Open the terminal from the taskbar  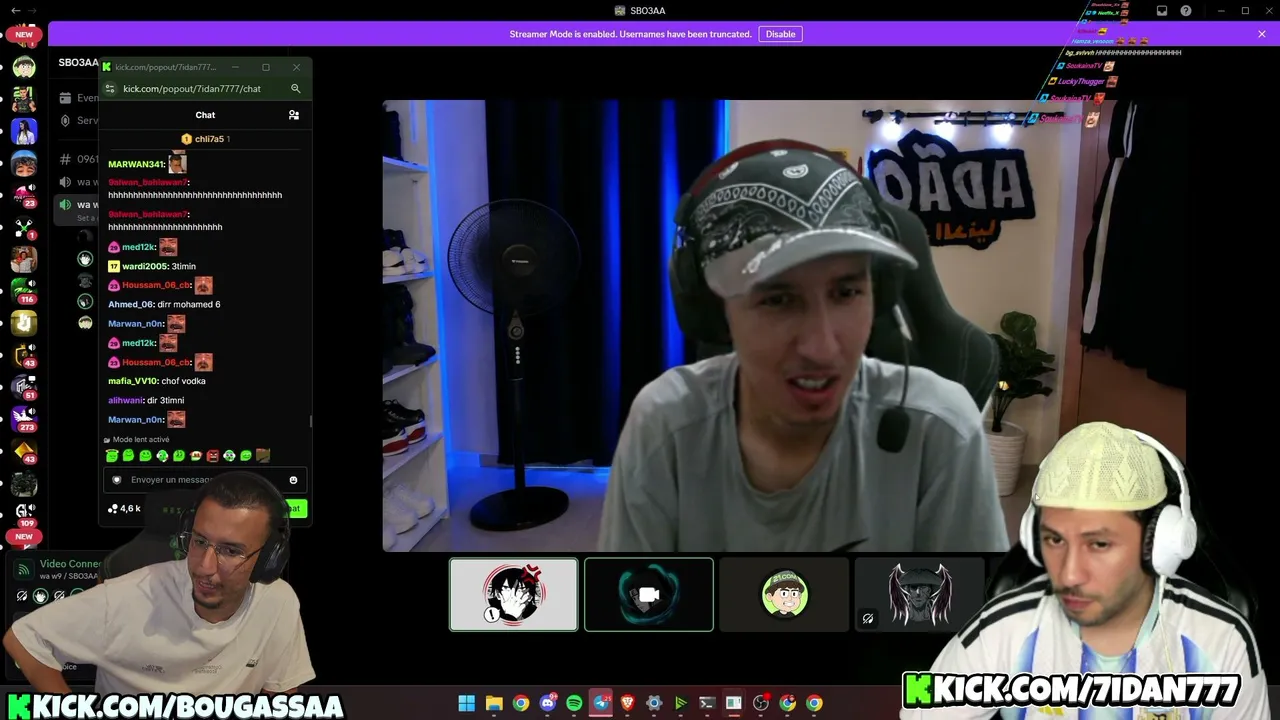(x=707, y=703)
